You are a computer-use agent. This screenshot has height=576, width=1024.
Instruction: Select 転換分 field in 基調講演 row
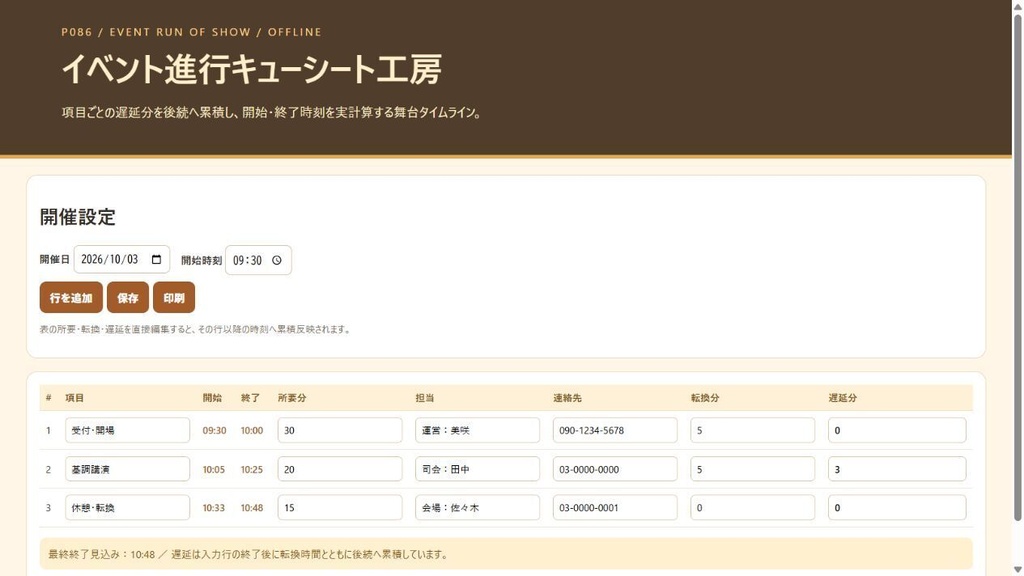(753, 469)
